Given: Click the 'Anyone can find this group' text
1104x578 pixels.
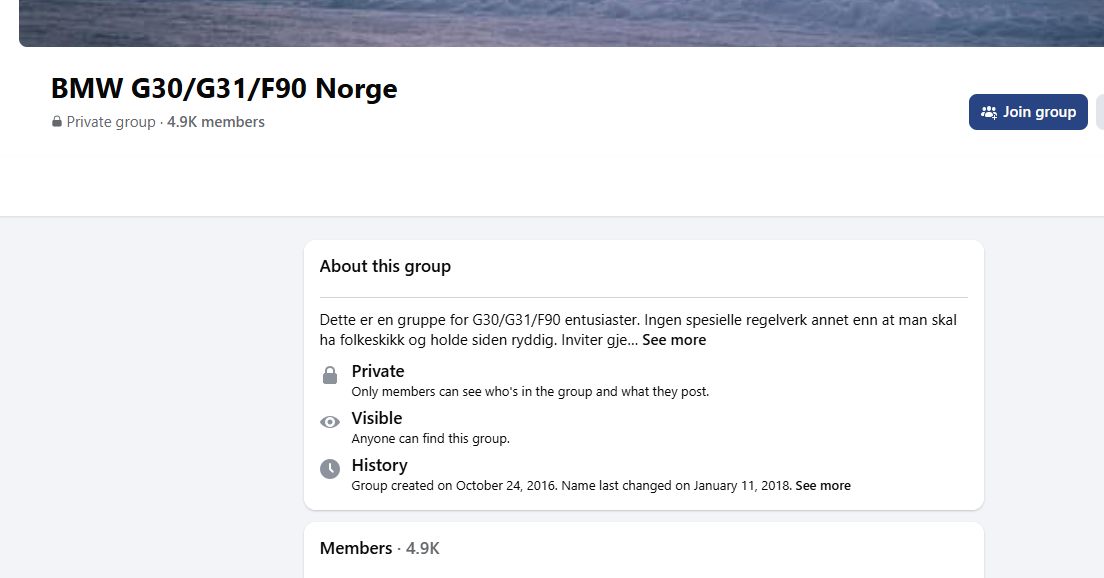Looking at the screenshot, I should pos(430,439).
